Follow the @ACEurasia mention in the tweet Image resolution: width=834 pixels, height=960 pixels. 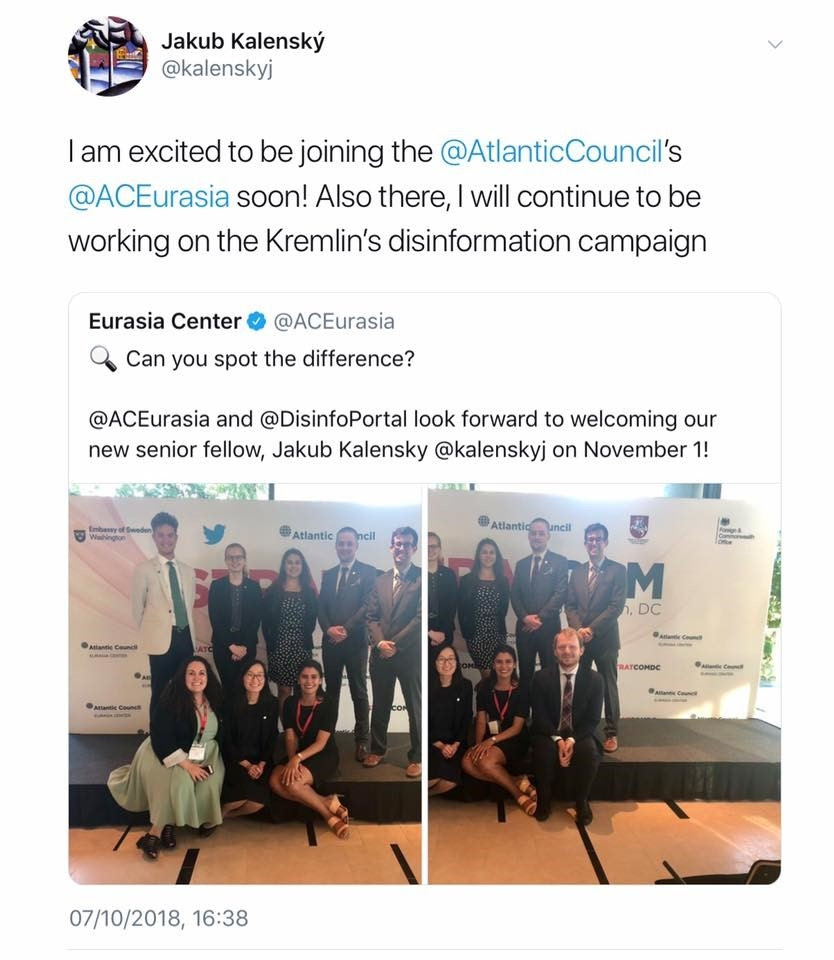[149, 197]
